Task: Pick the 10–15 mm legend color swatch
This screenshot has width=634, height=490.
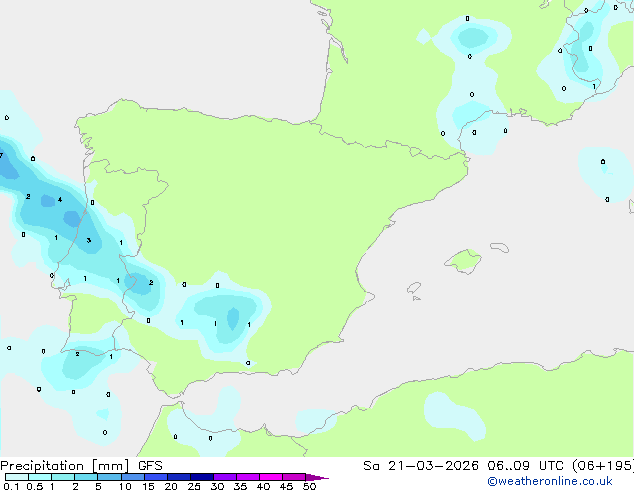Action: (132, 477)
